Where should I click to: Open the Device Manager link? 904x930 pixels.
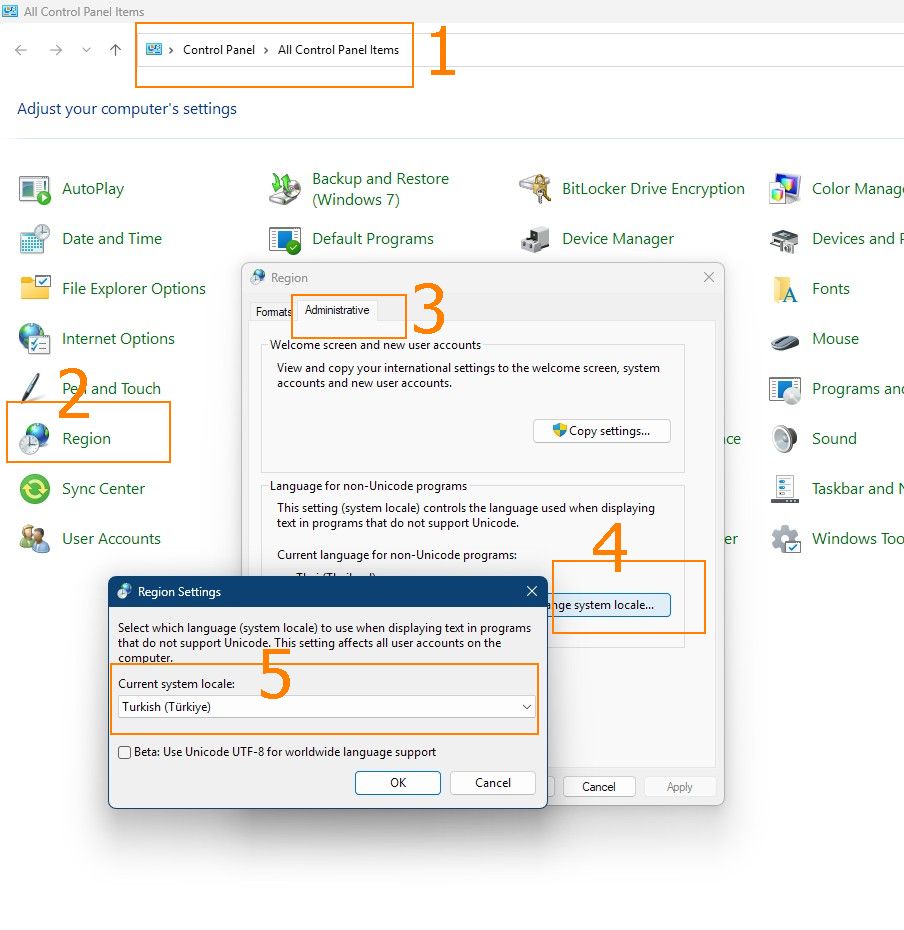[618, 238]
